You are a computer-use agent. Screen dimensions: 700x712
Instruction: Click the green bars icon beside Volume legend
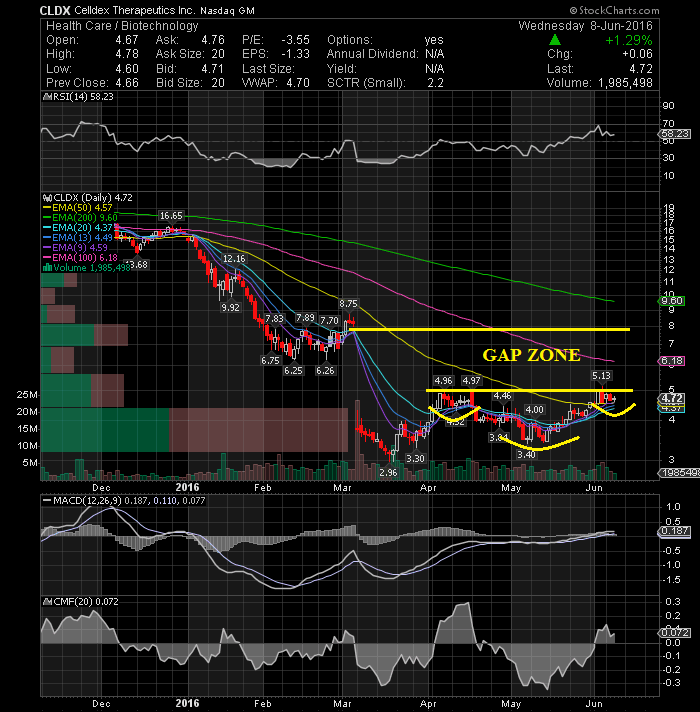point(47,268)
